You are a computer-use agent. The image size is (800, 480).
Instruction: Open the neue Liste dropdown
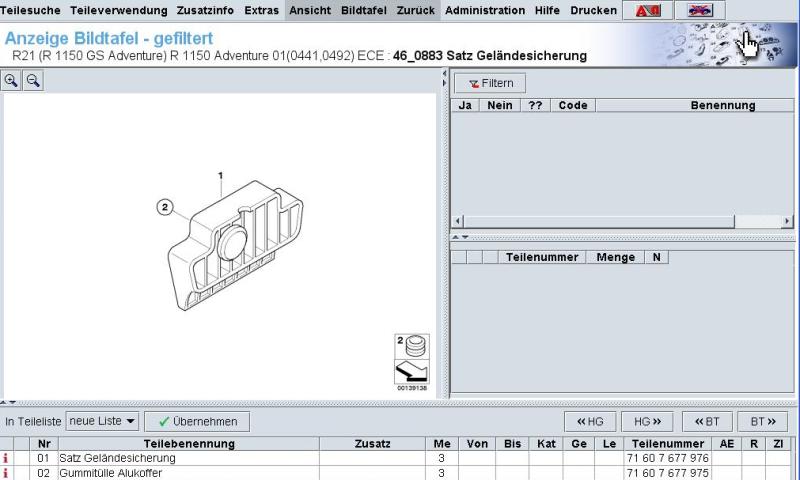(x=103, y=421)
